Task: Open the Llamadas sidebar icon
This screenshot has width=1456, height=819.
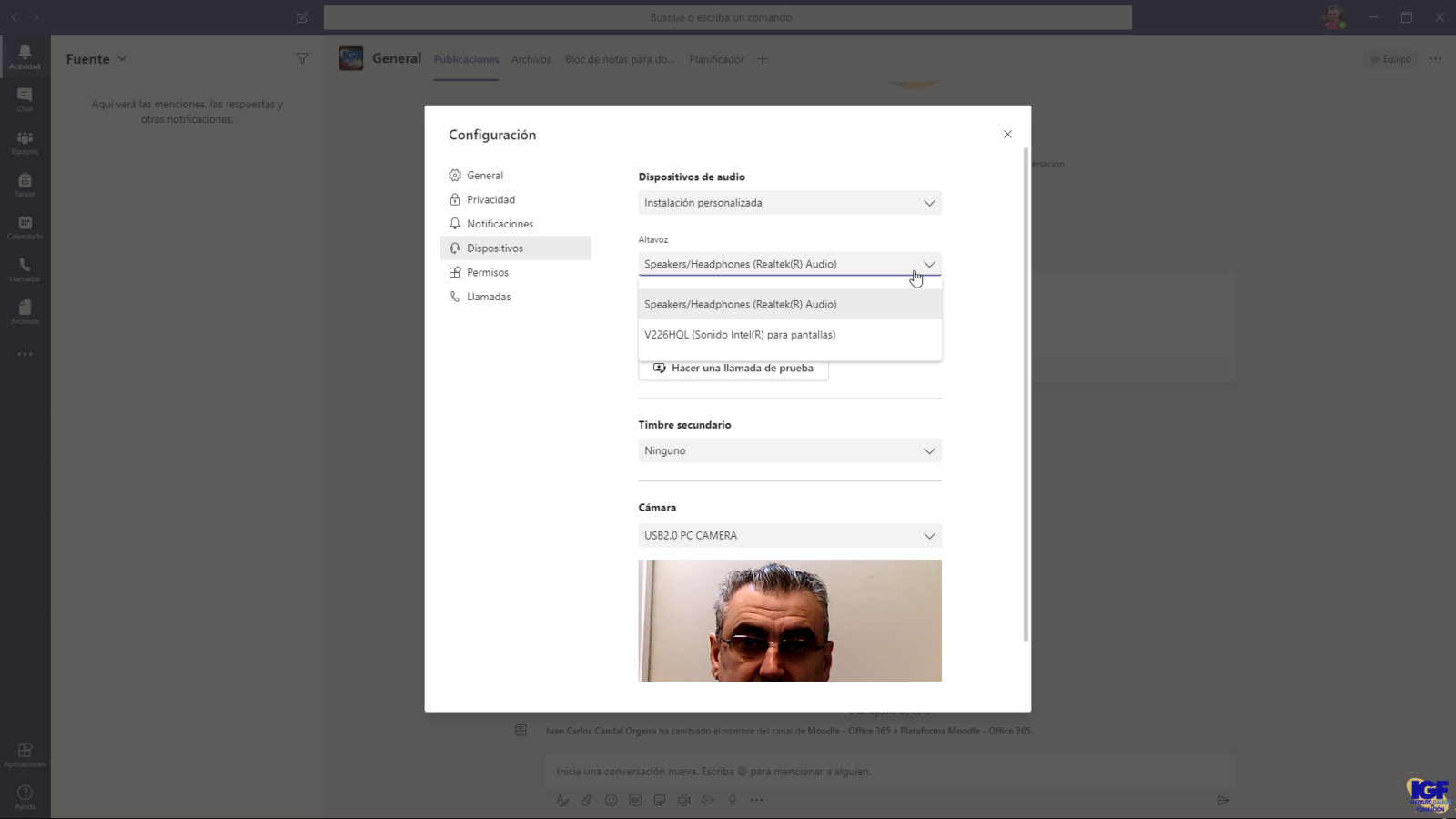Action: 25,270
